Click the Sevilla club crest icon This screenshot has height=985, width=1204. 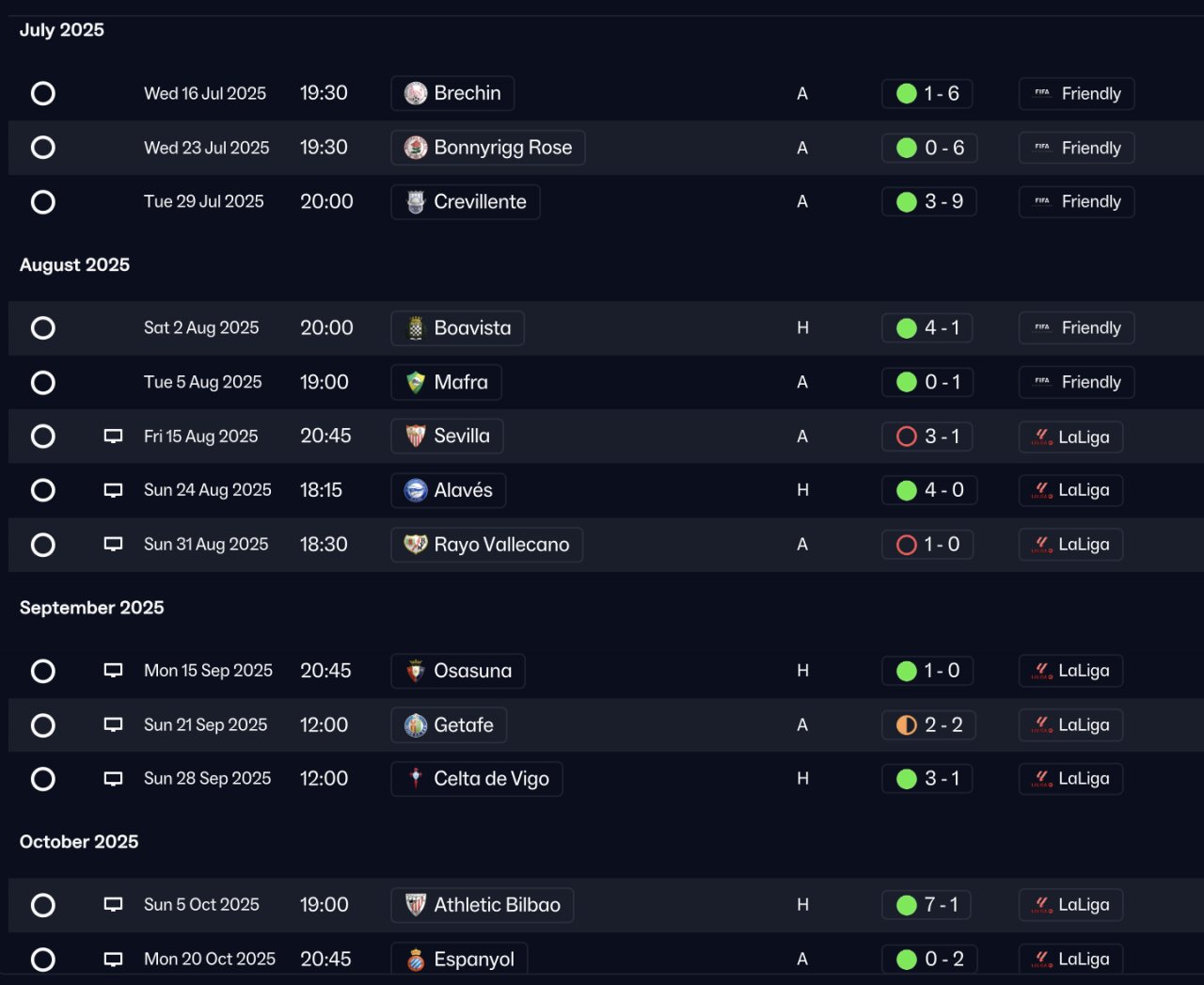point(416,437)
